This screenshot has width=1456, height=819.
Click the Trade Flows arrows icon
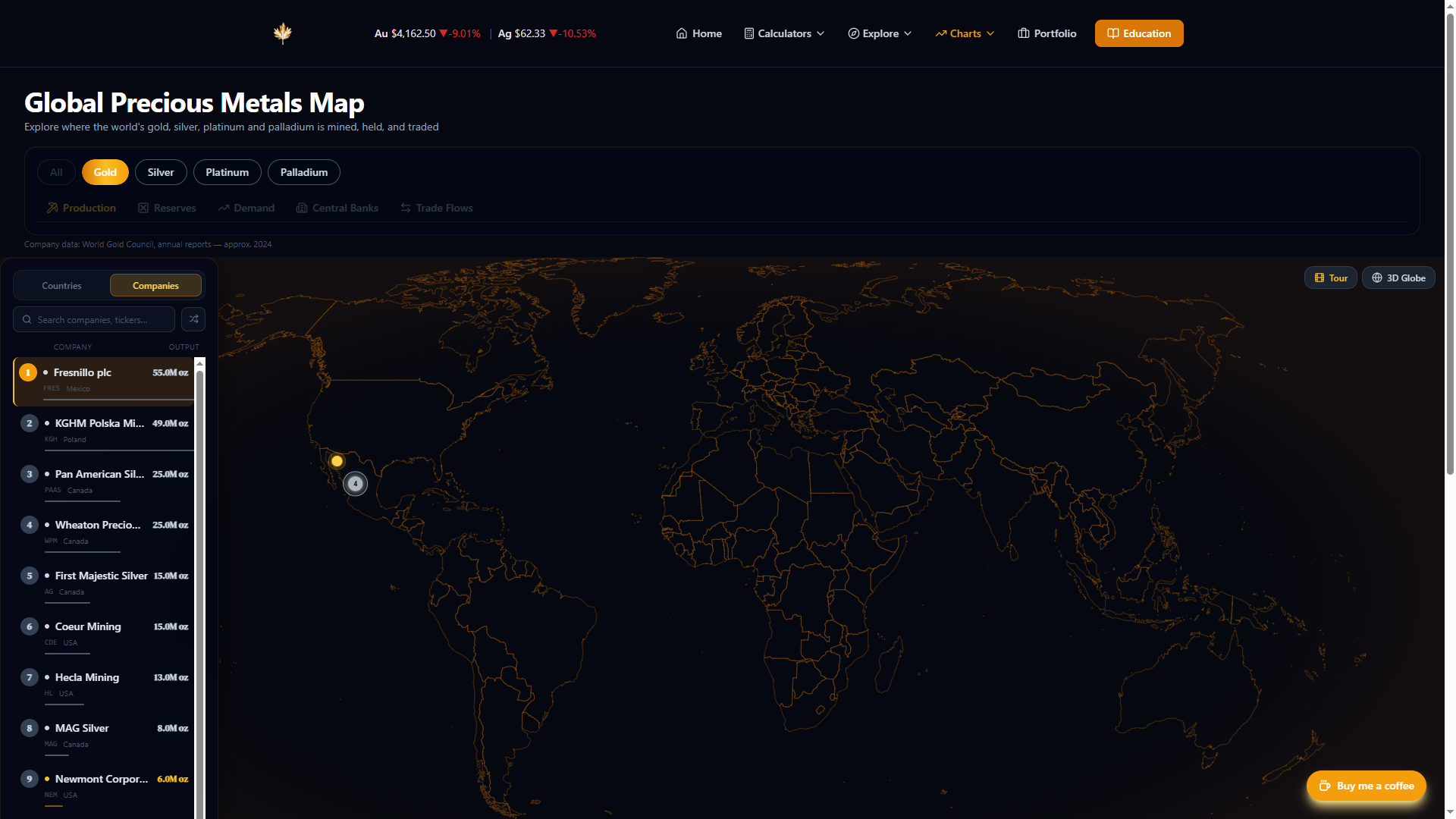406,208
